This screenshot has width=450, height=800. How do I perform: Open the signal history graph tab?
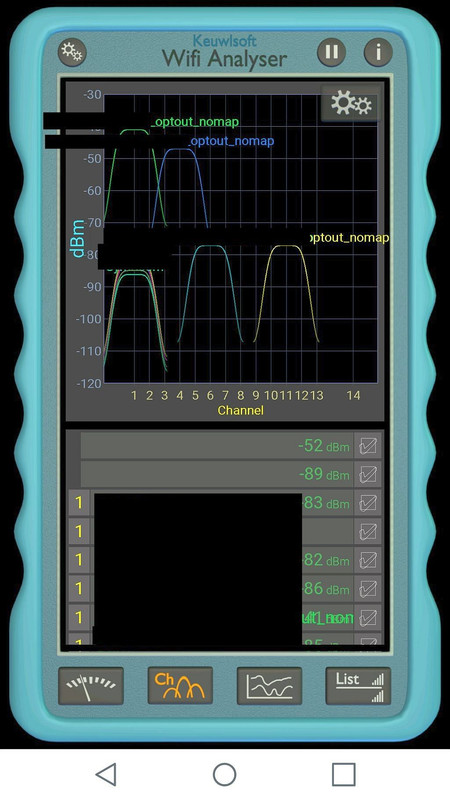[269, 686]
